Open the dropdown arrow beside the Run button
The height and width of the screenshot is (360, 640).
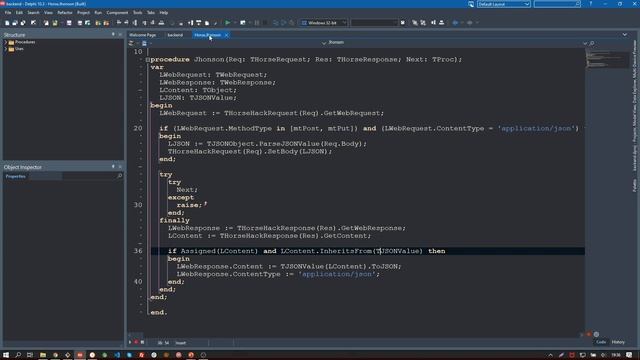(234, 23)
